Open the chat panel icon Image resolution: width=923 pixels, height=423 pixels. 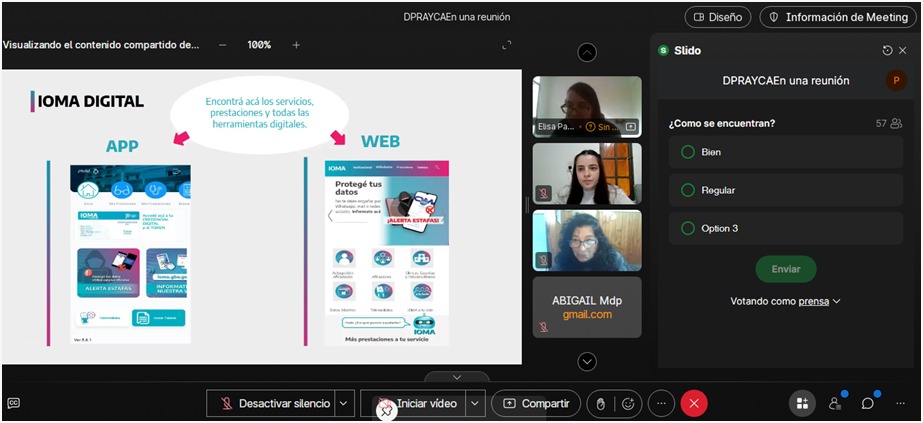pos(868,403)
